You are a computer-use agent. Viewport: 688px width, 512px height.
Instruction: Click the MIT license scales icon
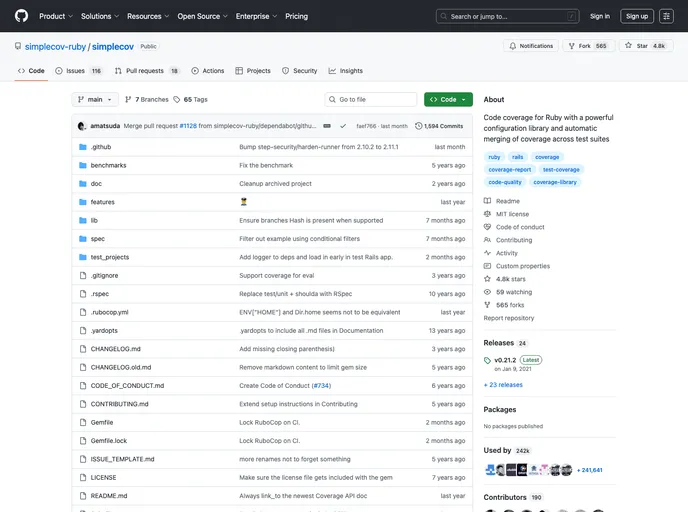pos(487,214)
